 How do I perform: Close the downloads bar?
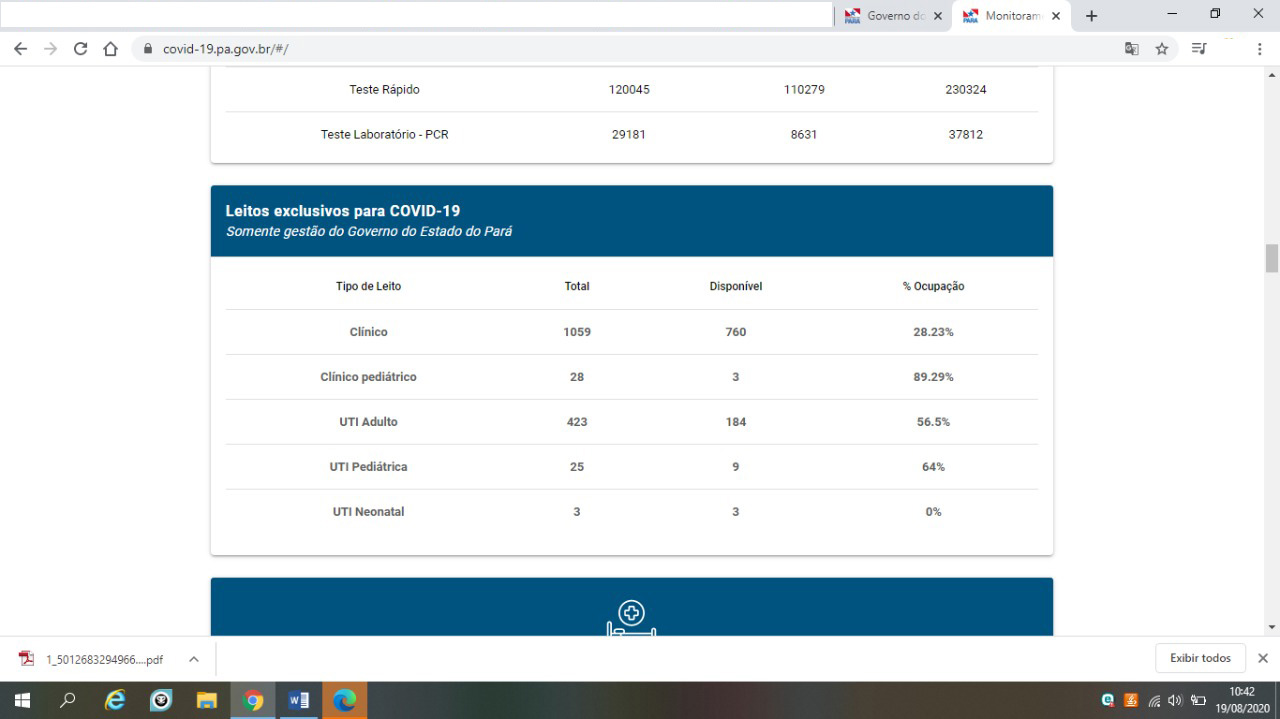pyautogui.click(x=1262, y=658)
